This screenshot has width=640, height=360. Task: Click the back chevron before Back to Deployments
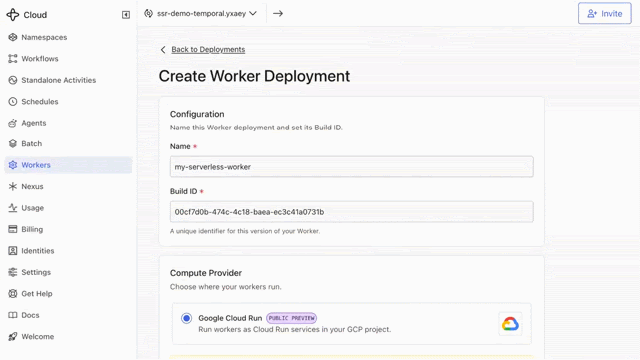(x=163, y=49)
